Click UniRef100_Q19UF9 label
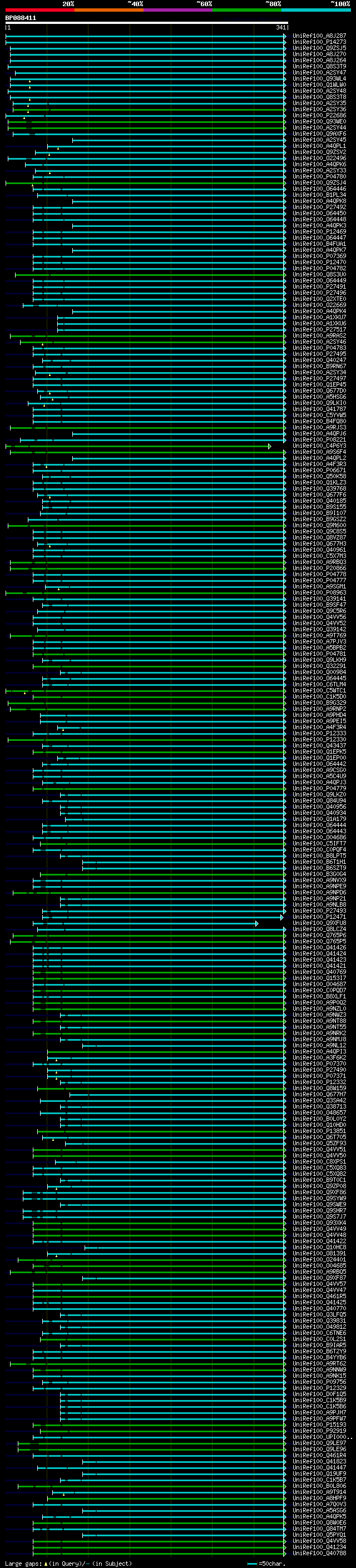The image size is (356, 1568). (319, 1473)
